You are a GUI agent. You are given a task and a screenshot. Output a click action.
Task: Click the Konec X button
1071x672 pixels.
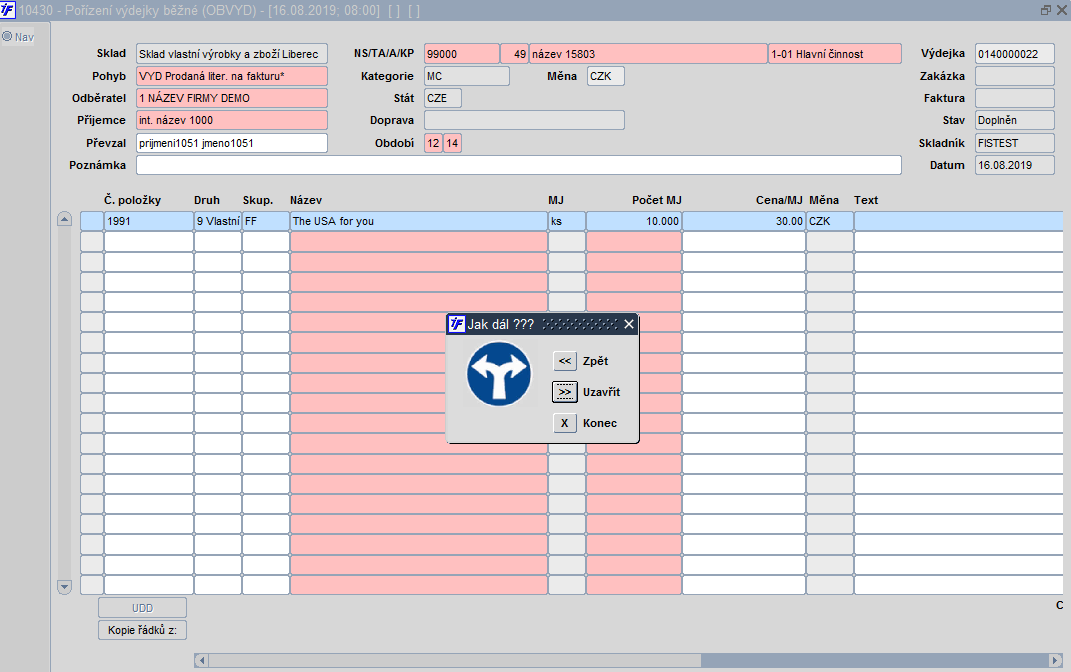click(x=565, y=423)
